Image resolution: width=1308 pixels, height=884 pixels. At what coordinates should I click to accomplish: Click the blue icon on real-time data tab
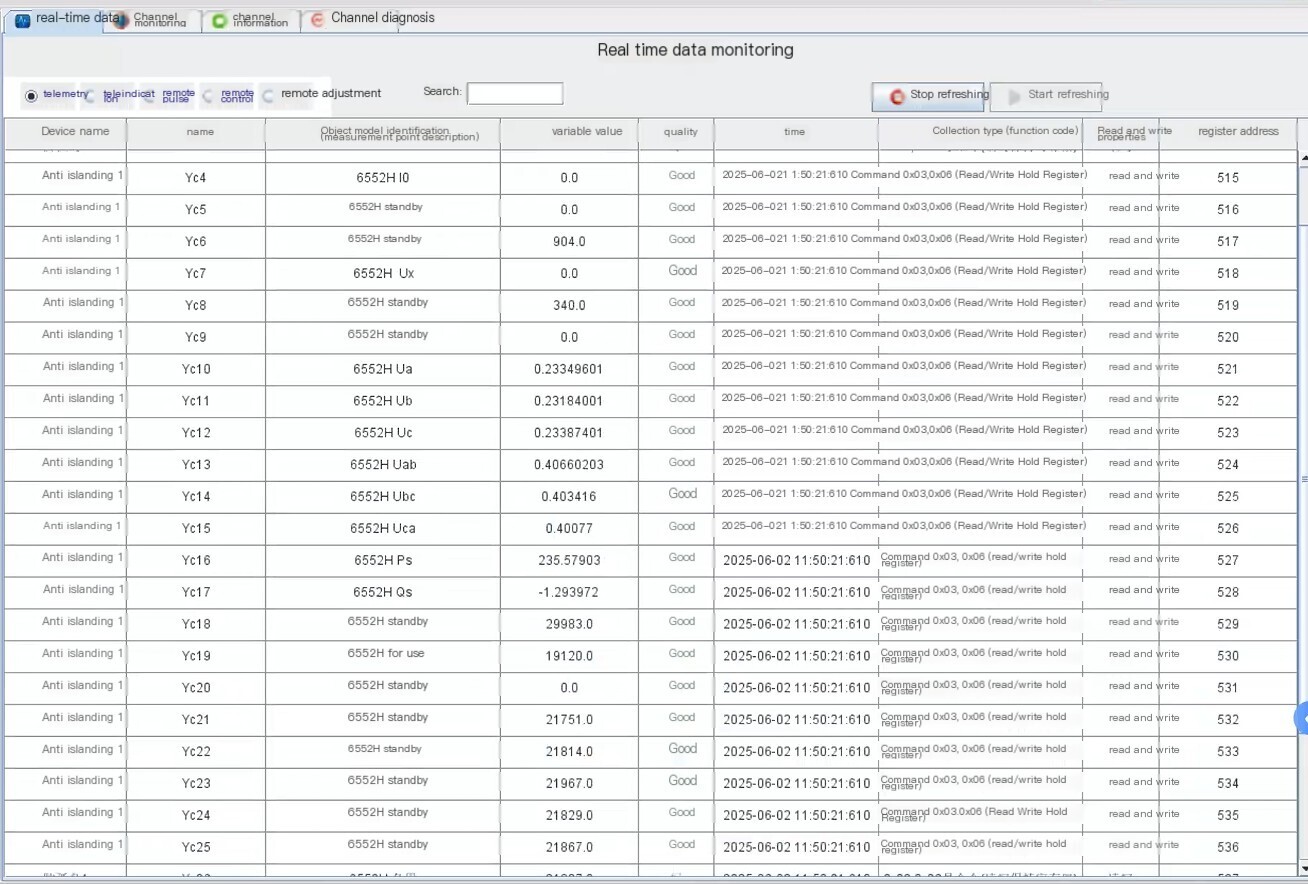click(x=23, y=20)
